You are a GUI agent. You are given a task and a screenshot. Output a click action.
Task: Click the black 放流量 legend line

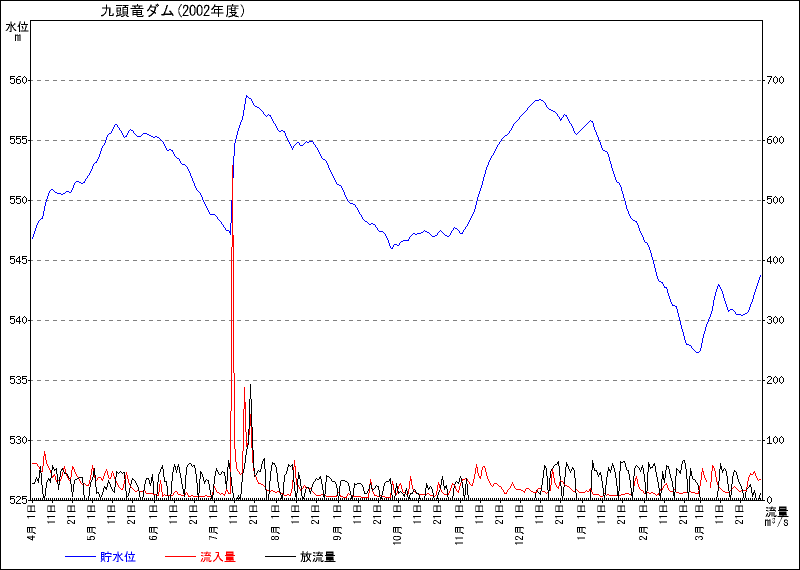(x=280, y=557)
